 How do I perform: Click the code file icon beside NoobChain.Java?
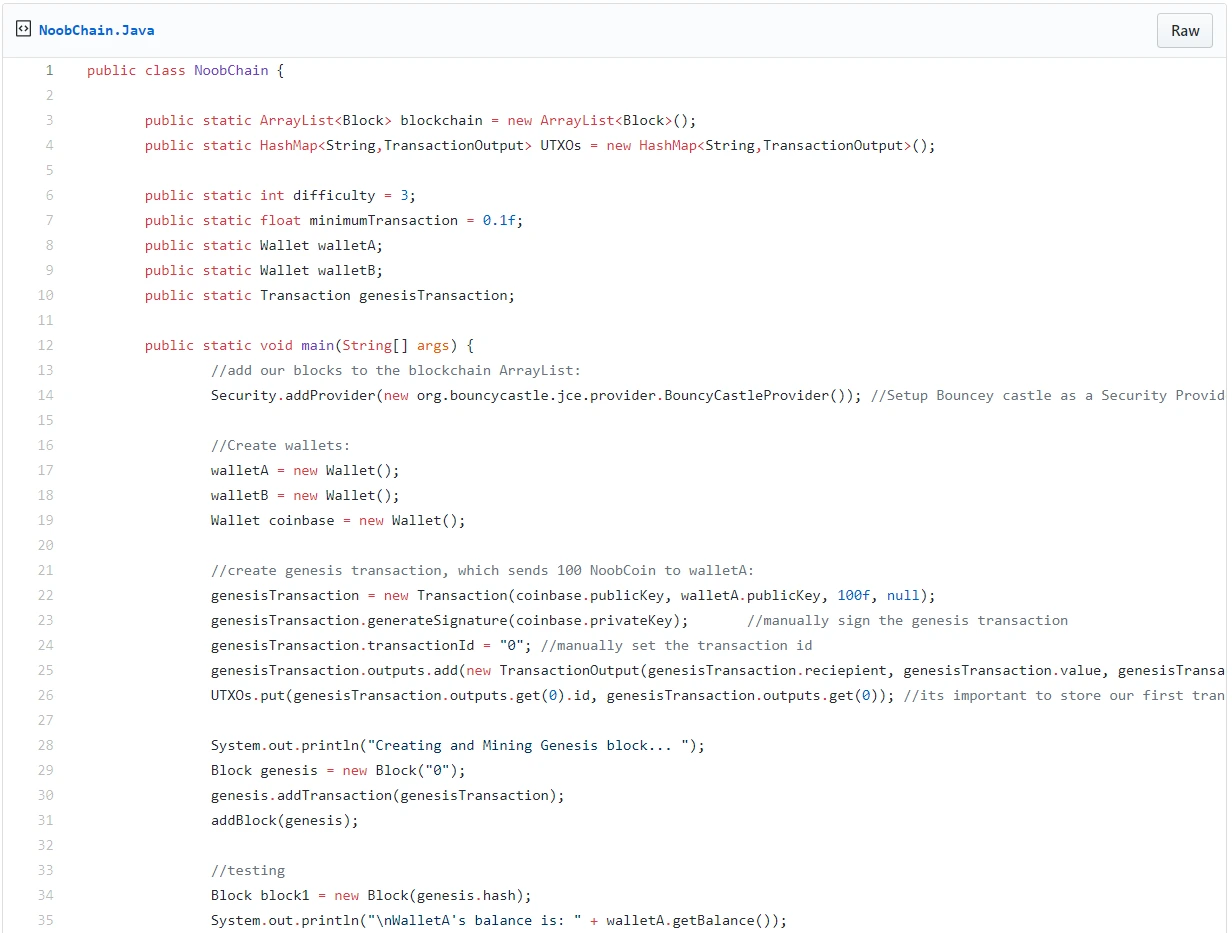coord(24,30)
